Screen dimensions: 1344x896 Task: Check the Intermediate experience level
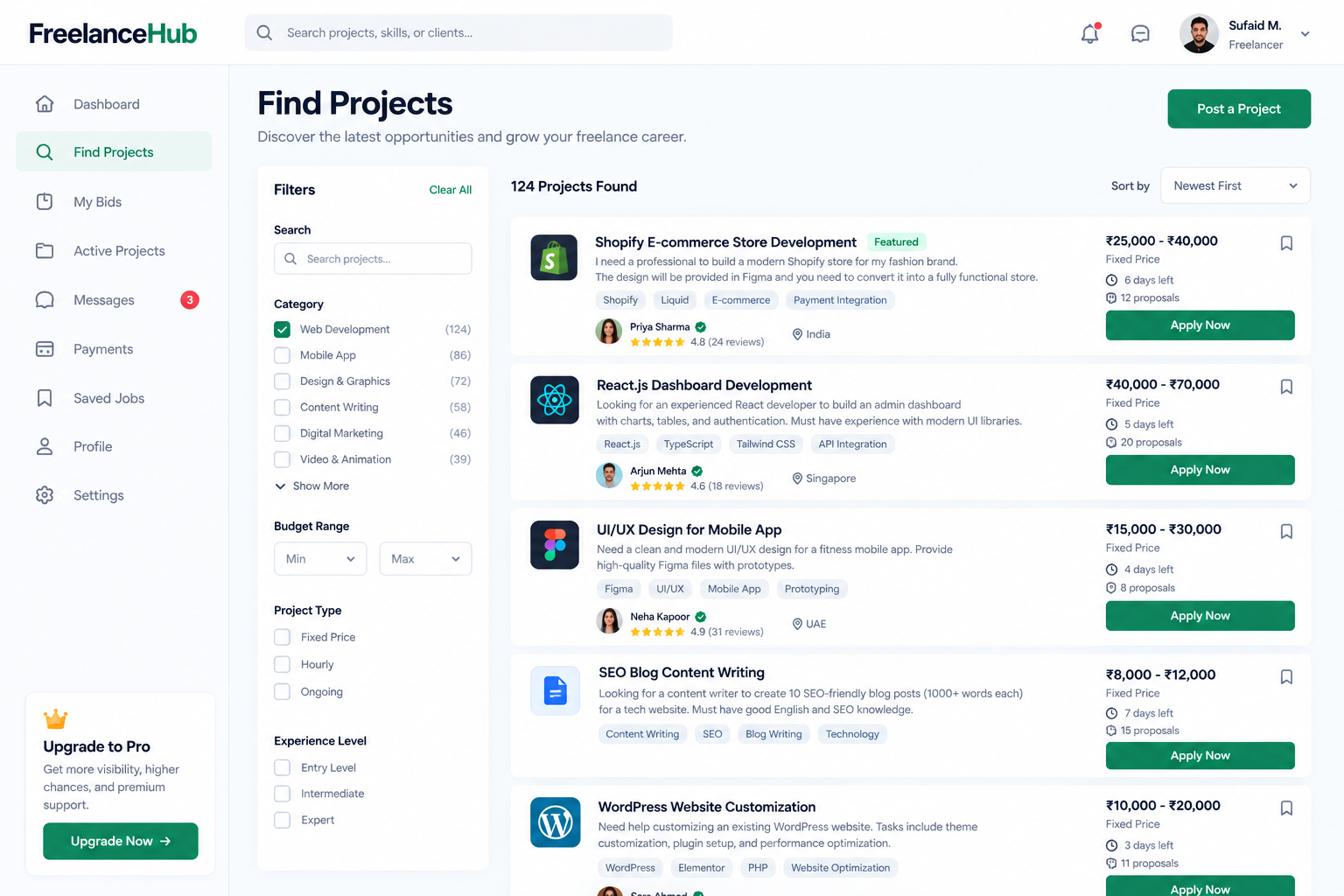point(282,794)
